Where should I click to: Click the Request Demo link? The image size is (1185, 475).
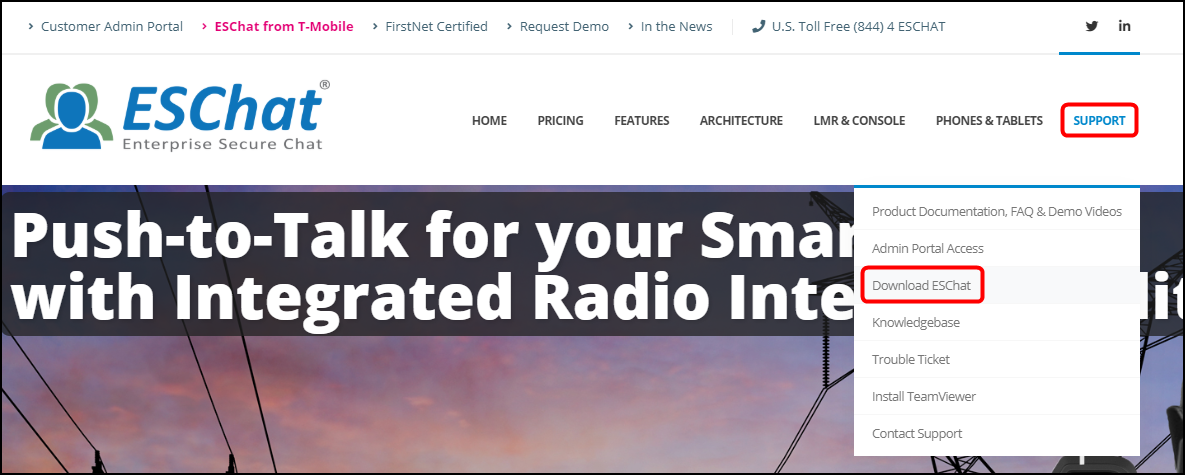564,26
